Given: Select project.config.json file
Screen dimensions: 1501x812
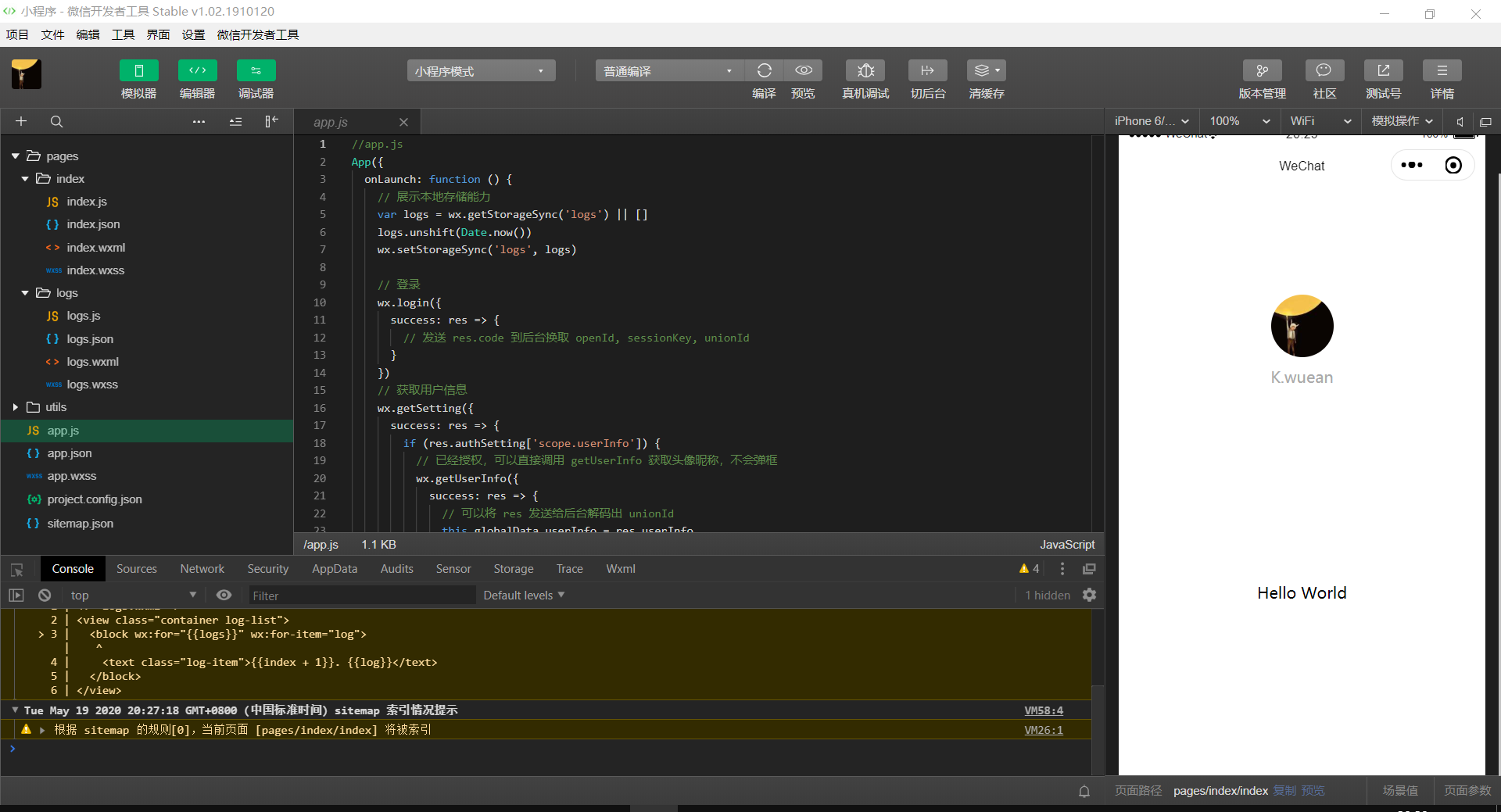Looking at the screenshot, I should click(95, 499).
